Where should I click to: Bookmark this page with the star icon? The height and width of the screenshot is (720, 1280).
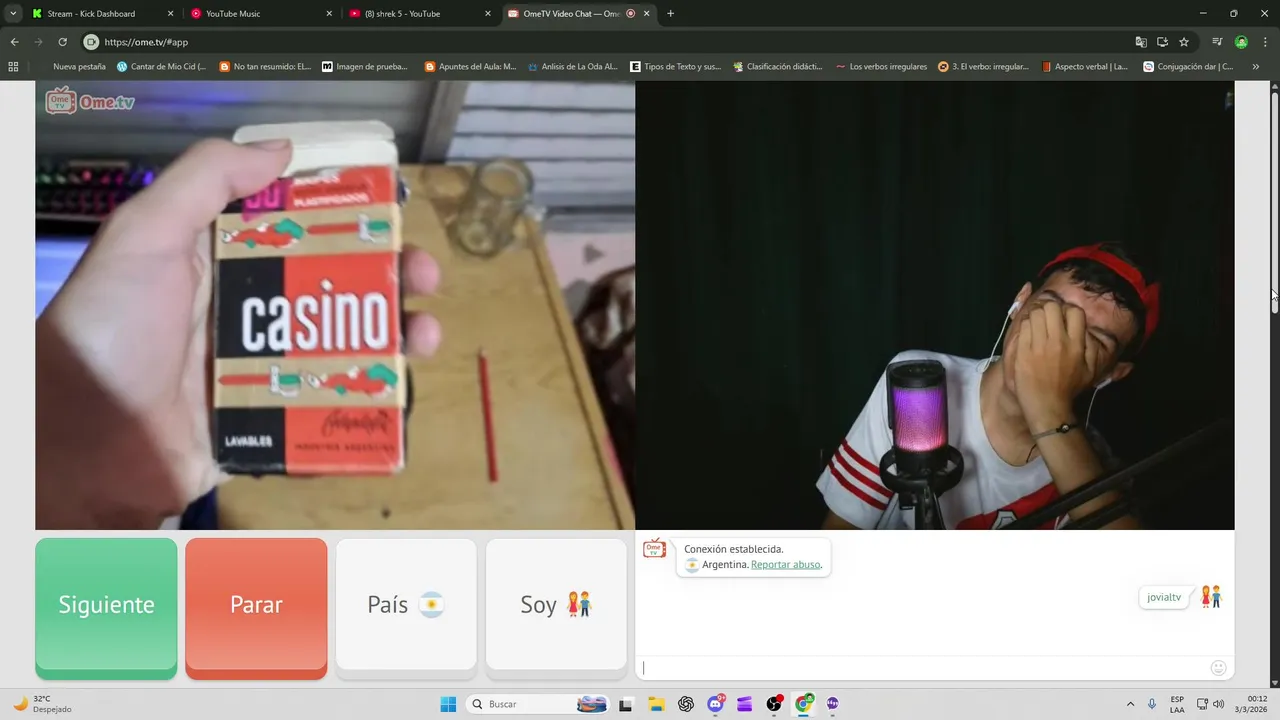(x=1184, y=42)
